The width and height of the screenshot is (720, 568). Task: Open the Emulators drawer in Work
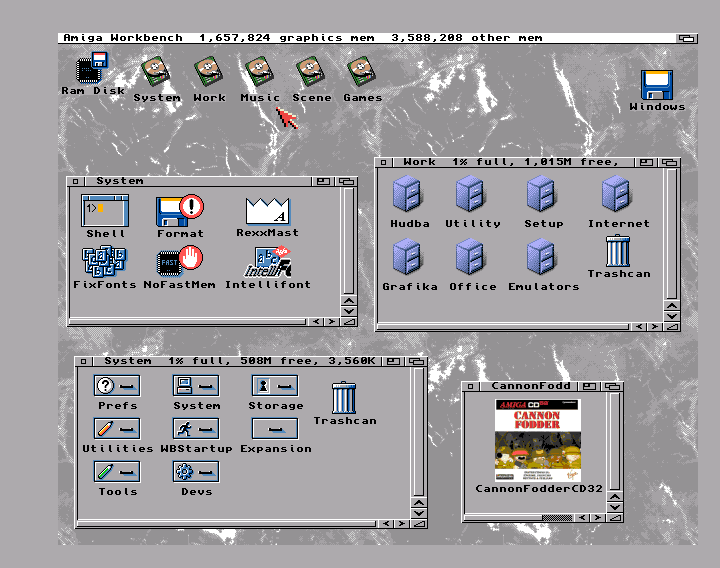[x=543, y=258]
